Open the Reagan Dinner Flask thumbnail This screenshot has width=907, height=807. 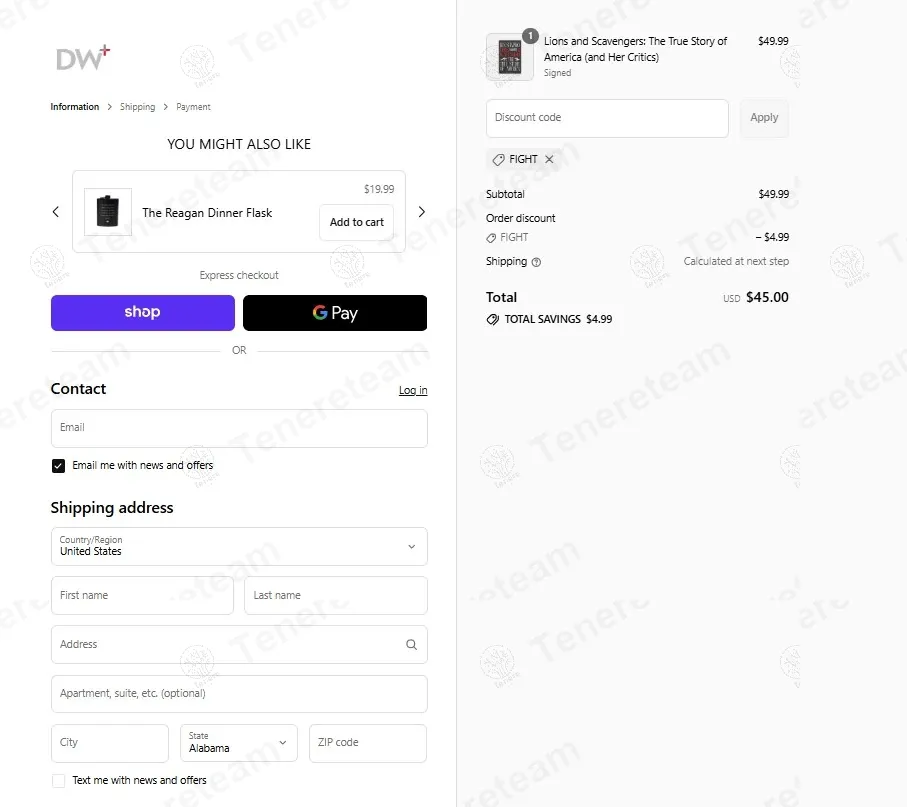pos(108,212)
